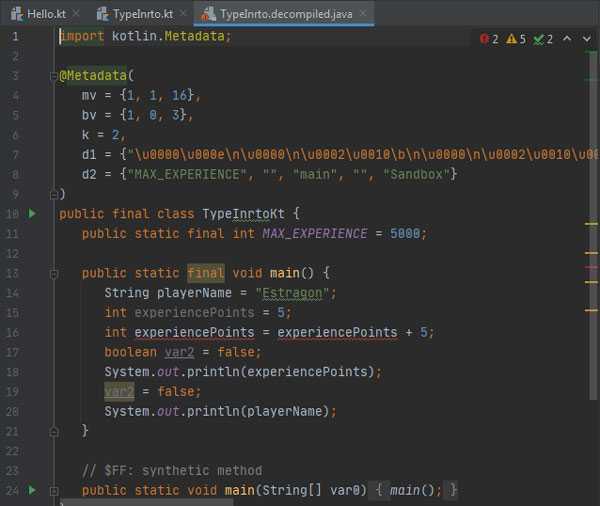Screen dimensions: 600x506
Task: Close the Hello.kt tab
Action: (76, 13)
